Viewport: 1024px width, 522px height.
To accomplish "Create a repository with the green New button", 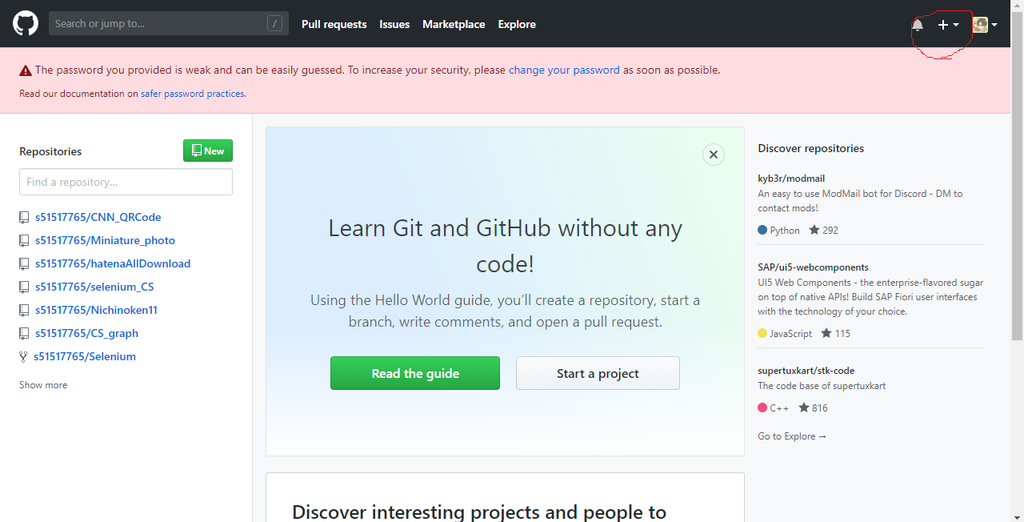I will pyautogui.click(x=208, y=150).
